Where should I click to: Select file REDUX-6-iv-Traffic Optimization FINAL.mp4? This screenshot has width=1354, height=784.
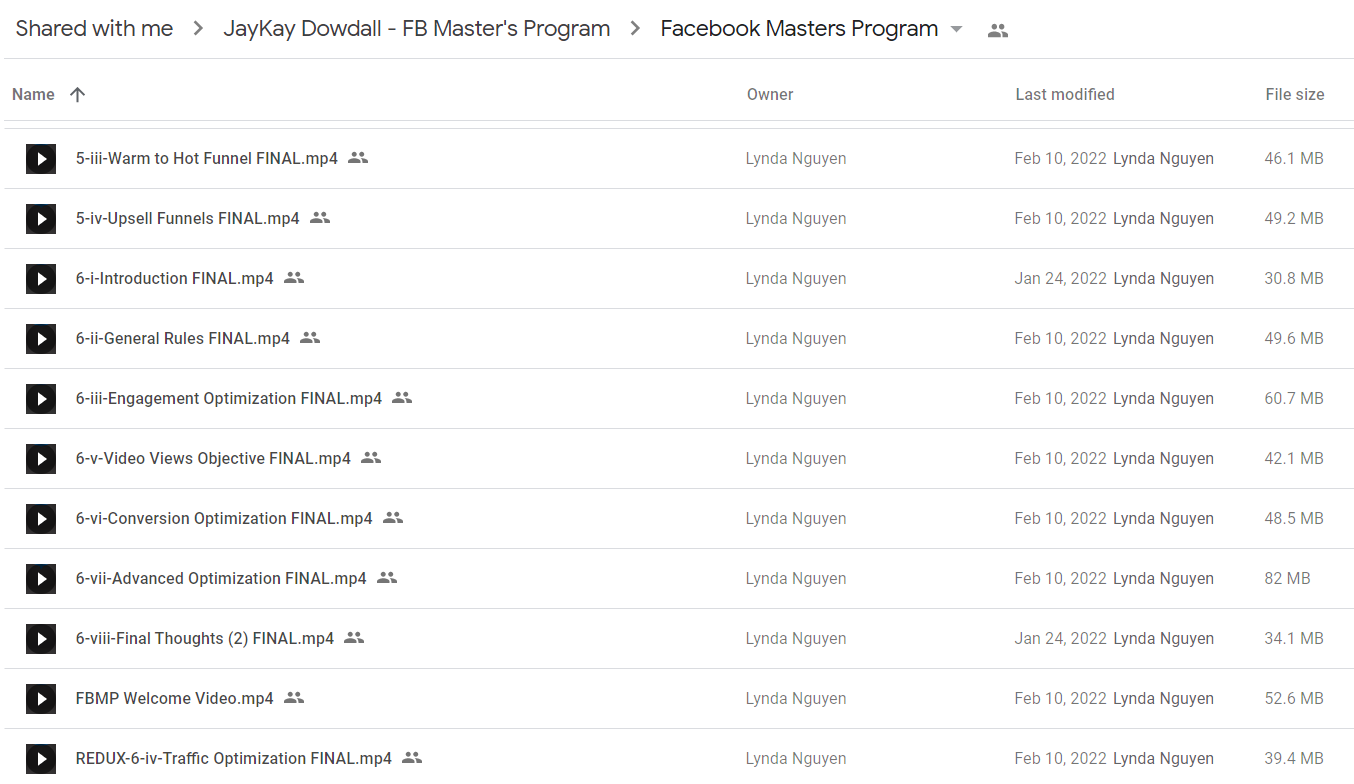(x=234, y=758)
